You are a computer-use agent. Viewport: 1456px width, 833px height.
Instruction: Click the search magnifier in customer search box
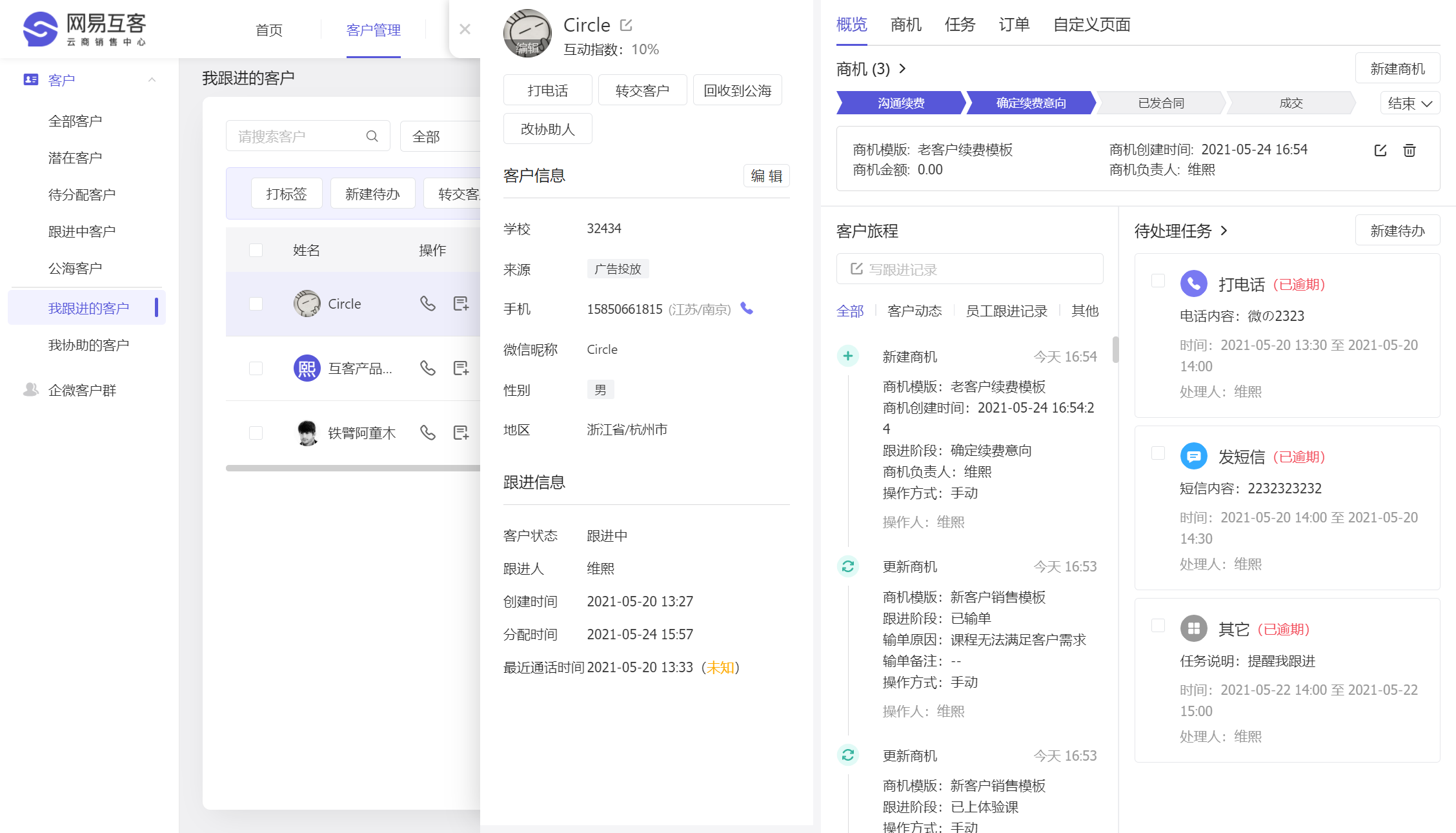[372, 136]
